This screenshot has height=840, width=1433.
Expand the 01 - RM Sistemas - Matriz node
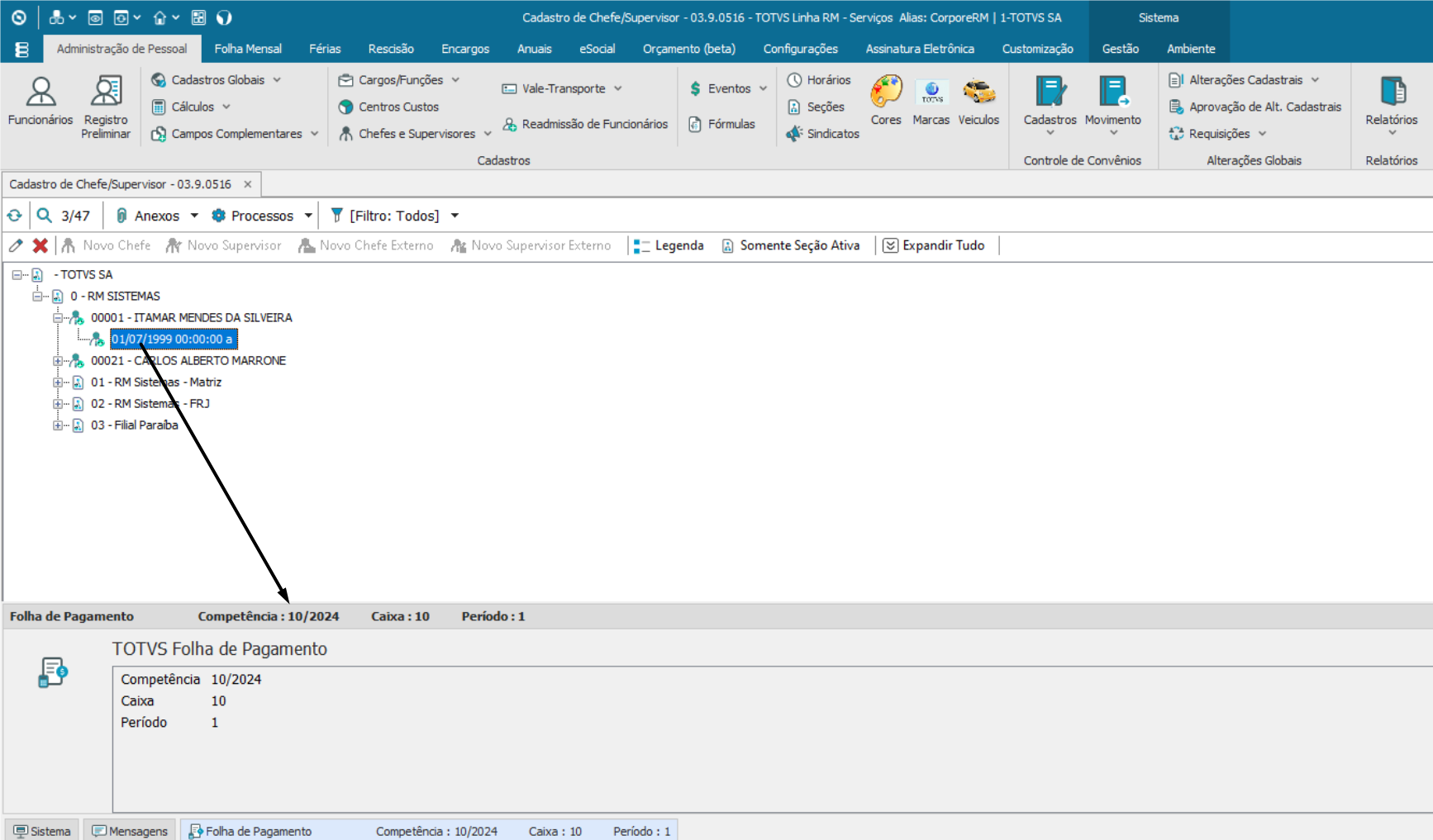coord(58,382)
